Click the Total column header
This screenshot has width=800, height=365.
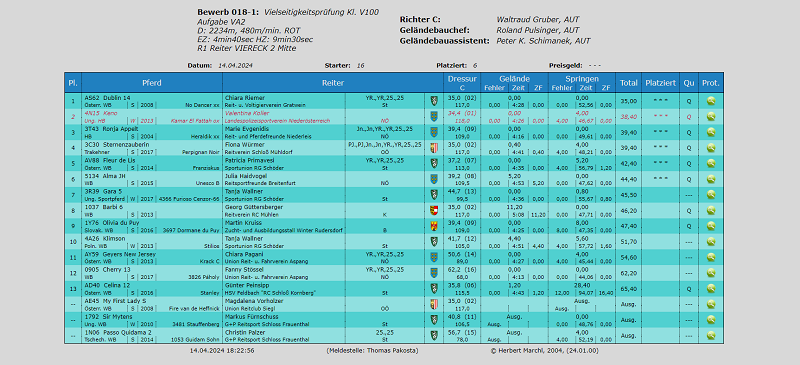coord(629,83)
